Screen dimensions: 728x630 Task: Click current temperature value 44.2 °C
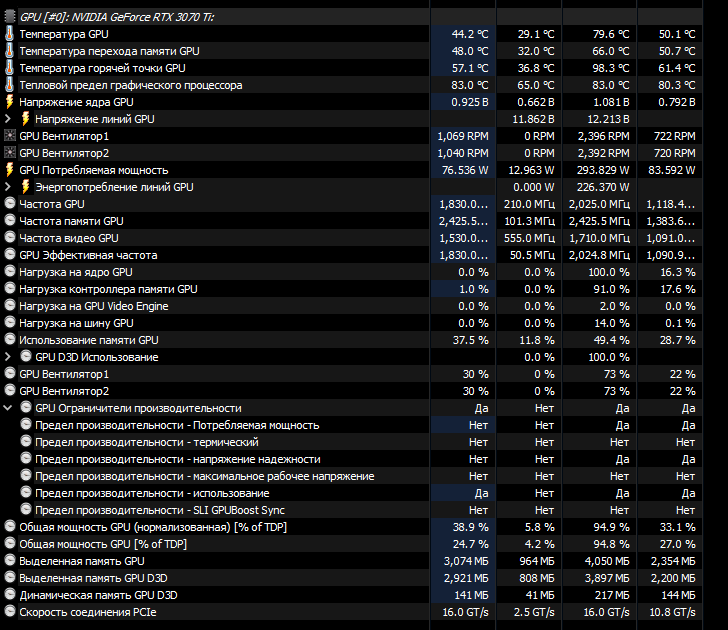tap(470, 34)
